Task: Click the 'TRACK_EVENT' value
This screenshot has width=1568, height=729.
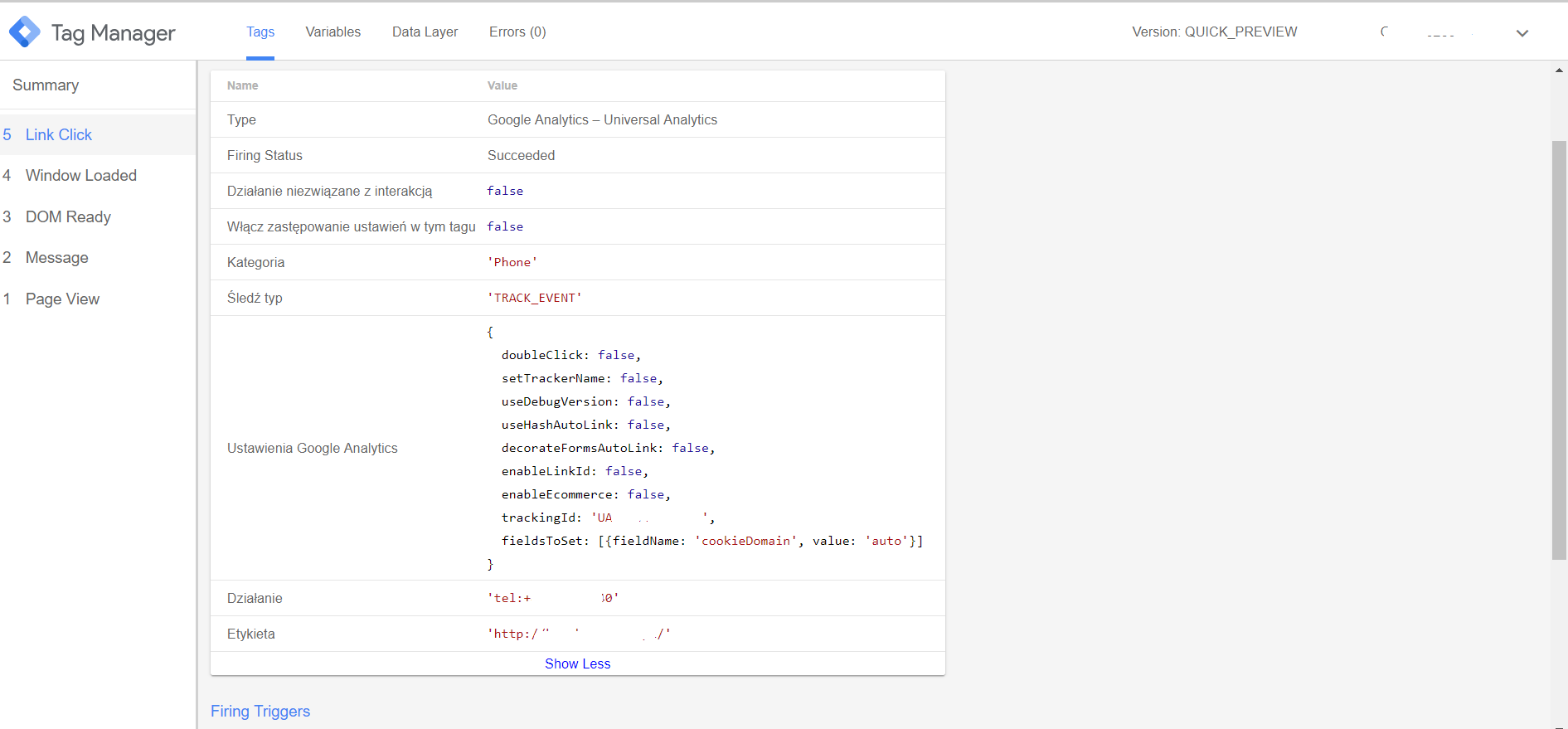Action: (x=535, y=298)
